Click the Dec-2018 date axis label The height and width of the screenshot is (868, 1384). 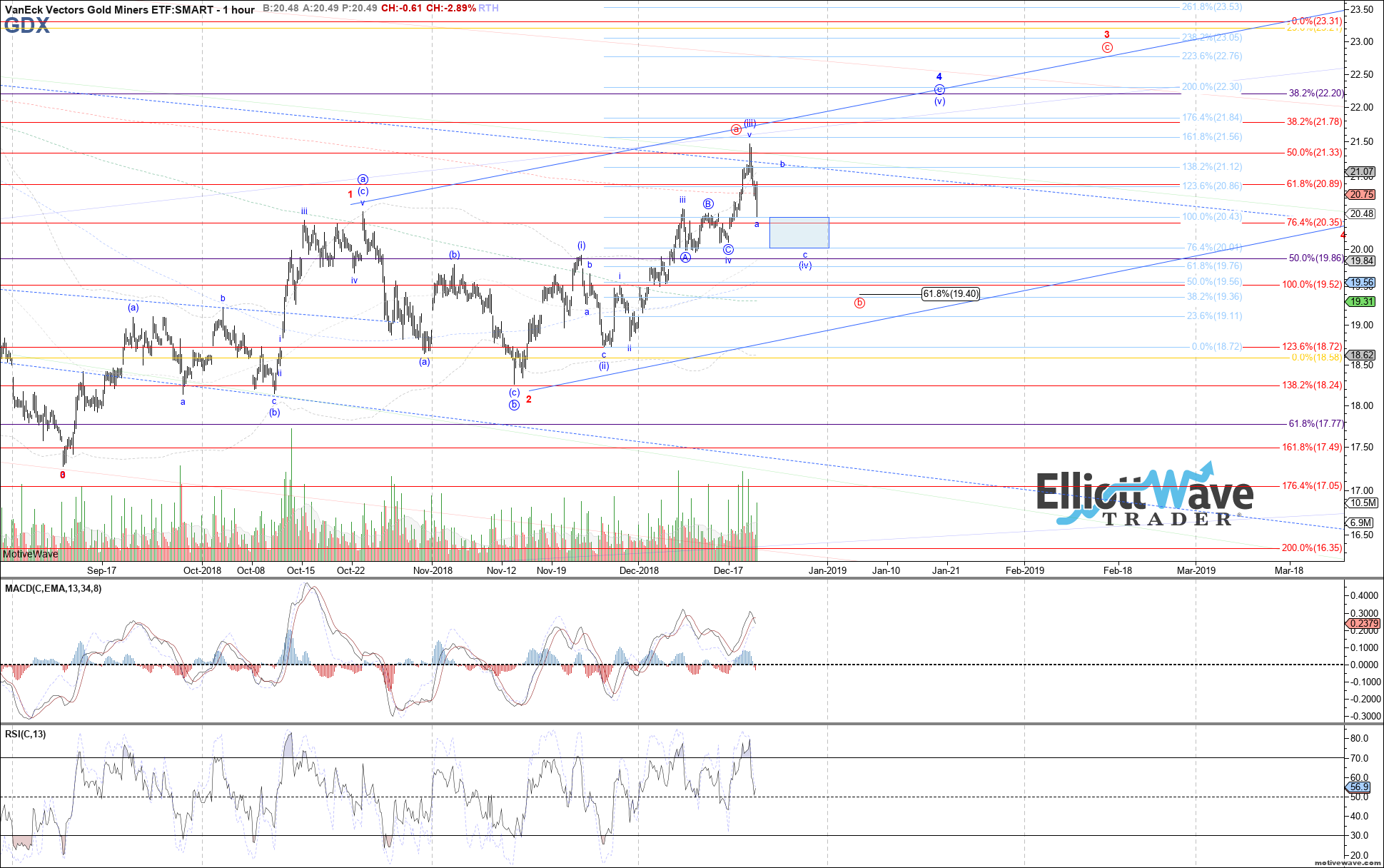[x=639, y=570]
